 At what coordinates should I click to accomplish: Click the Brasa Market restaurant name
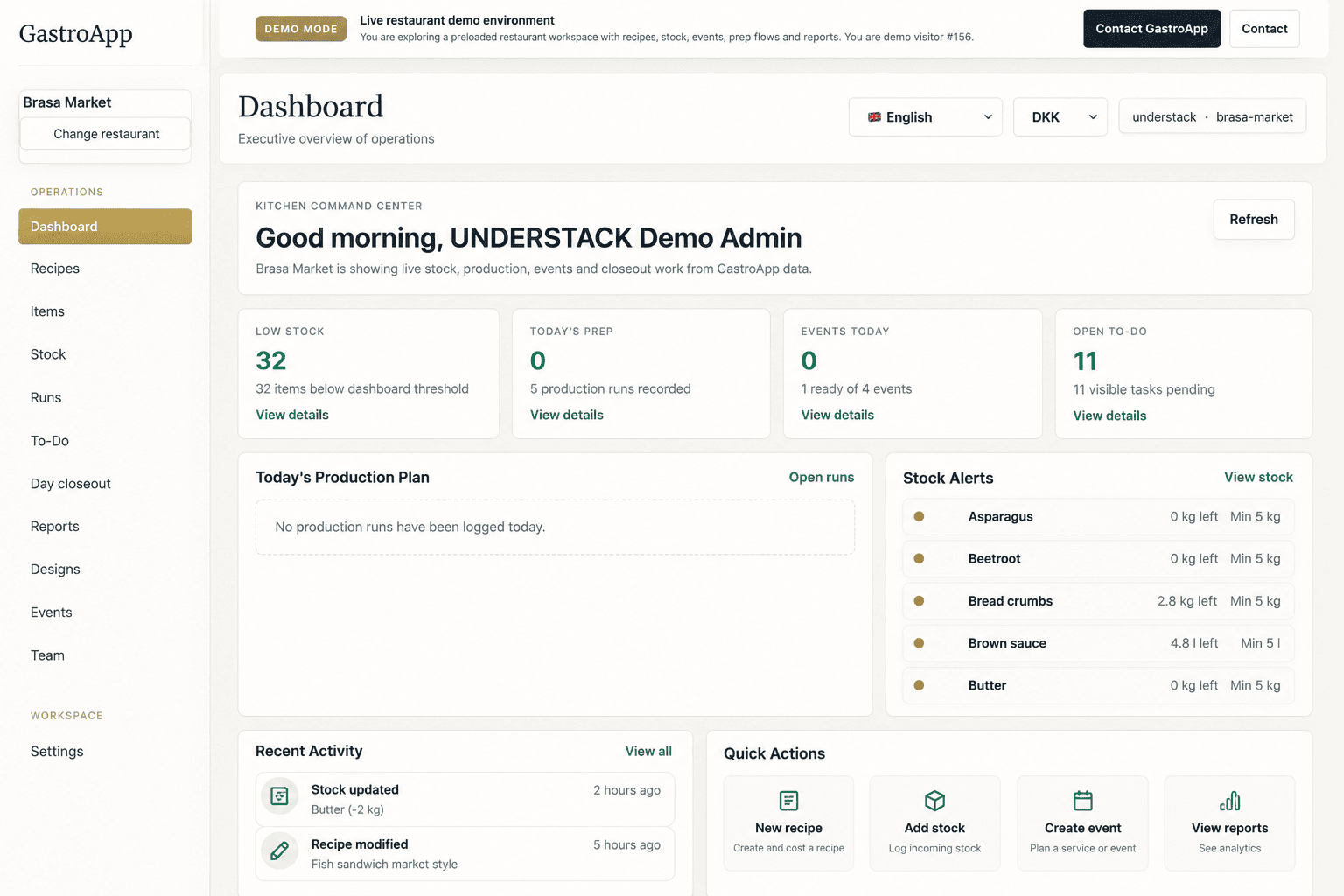(x=67, y=102)
